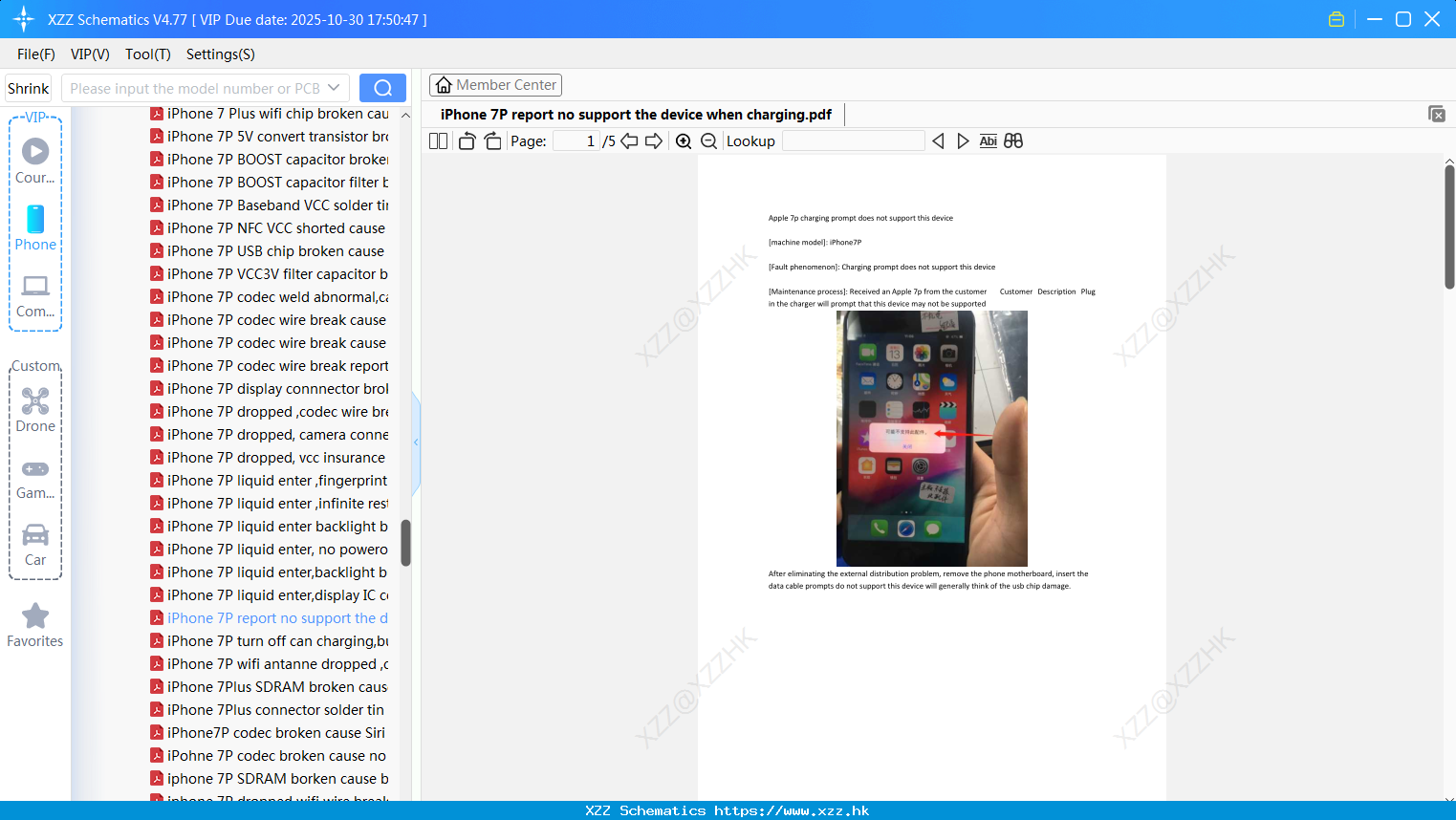Open iPhone 7P dropped, vcc insurance file
The image size is (1456, 820).
[x=270, y=458]
